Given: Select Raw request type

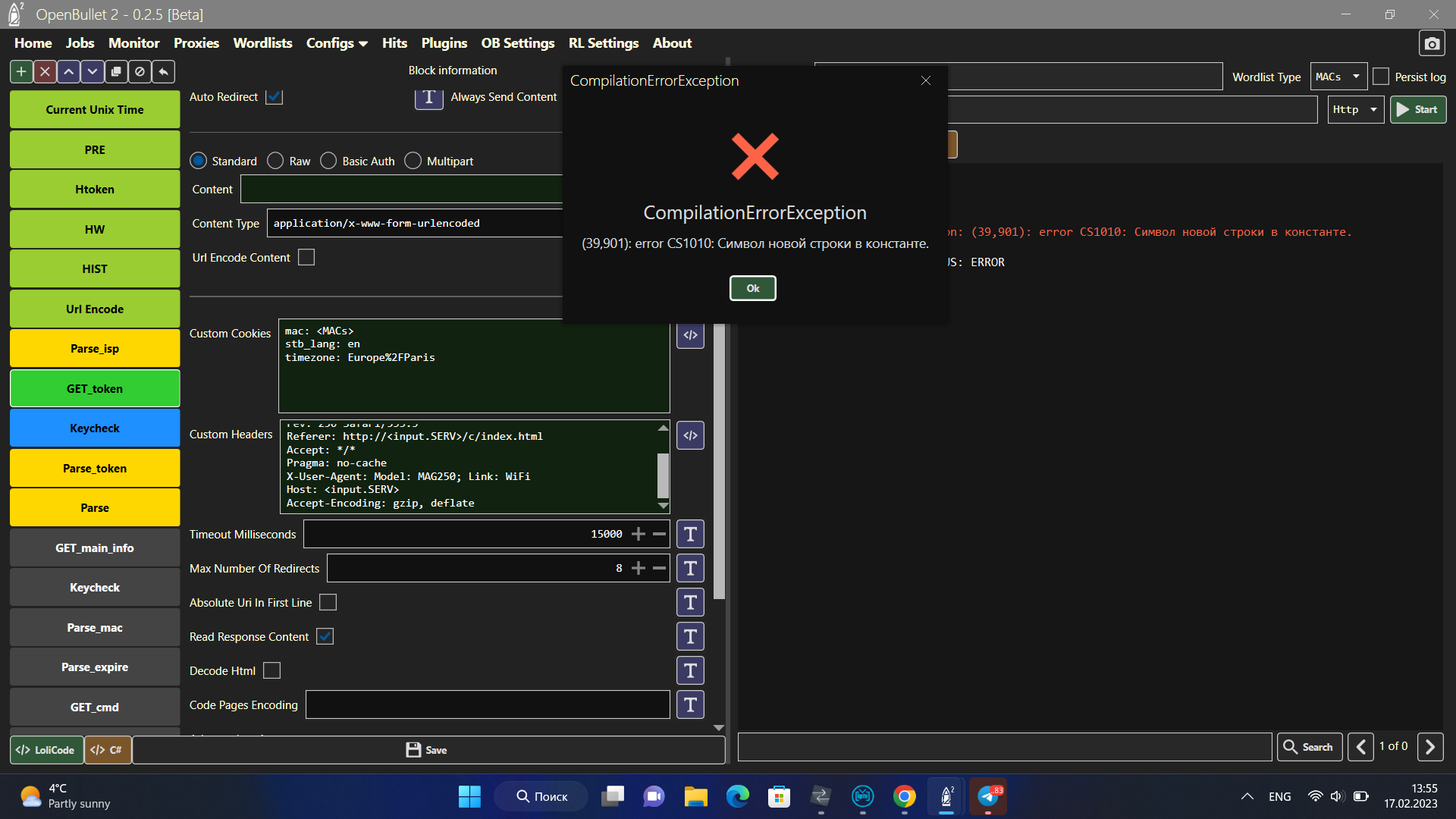Looking at the screenshot, I should click(275, 161).
